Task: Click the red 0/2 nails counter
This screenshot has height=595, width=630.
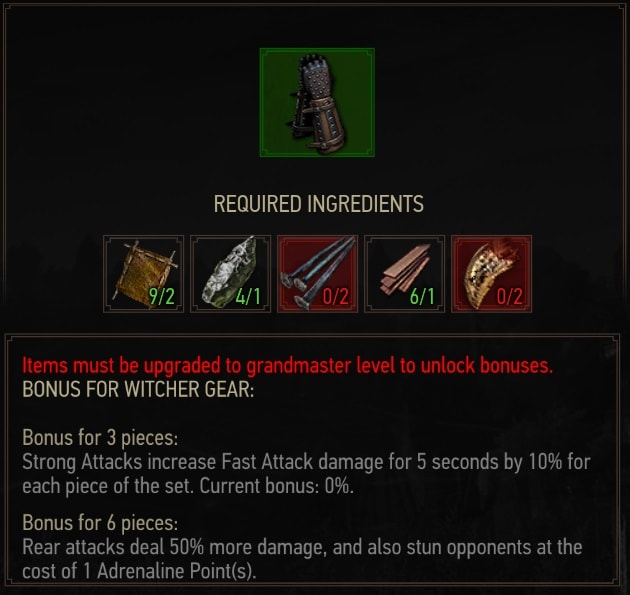Action: pyautogui.click(x=335, y=296)
